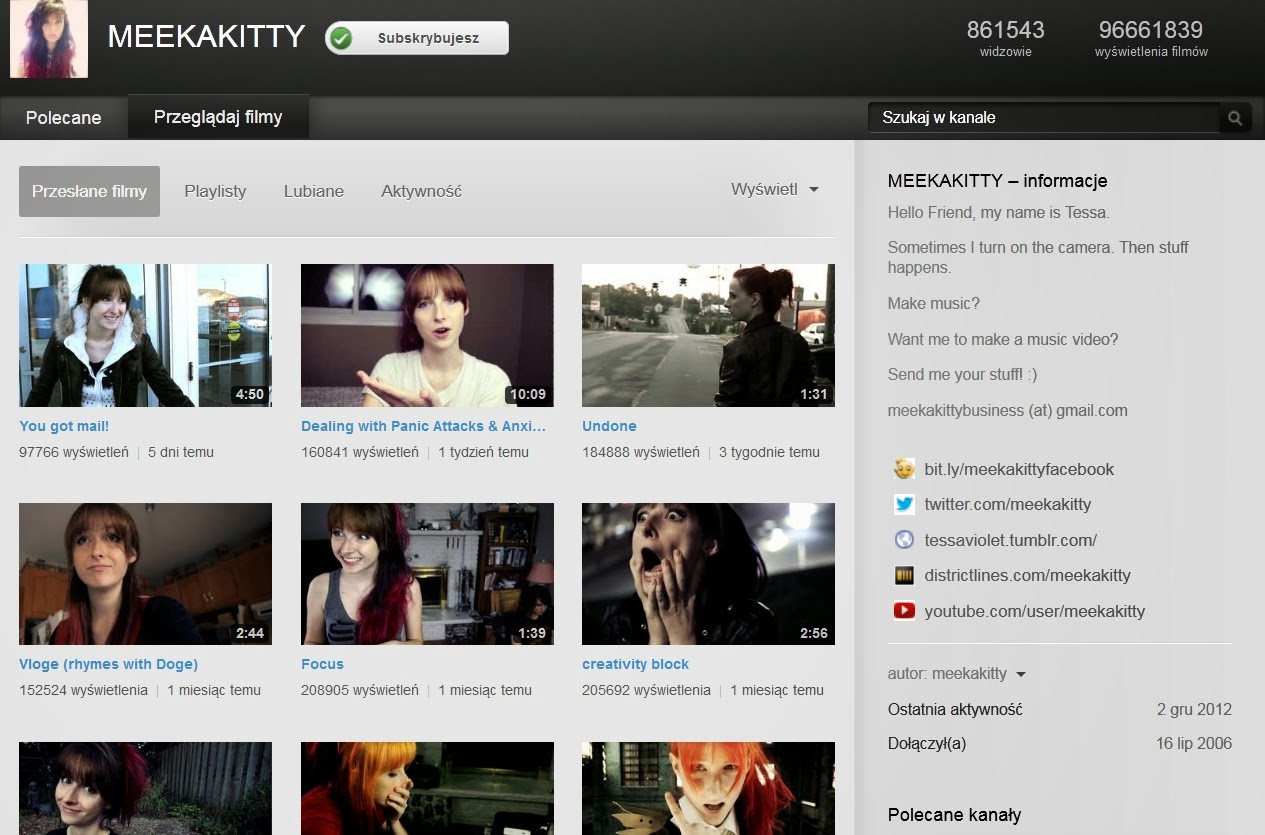The height and width of the screenshot is (835, 1265).
Task: Click the 152524 wyświetlenia view count
Action: (83, 690)
